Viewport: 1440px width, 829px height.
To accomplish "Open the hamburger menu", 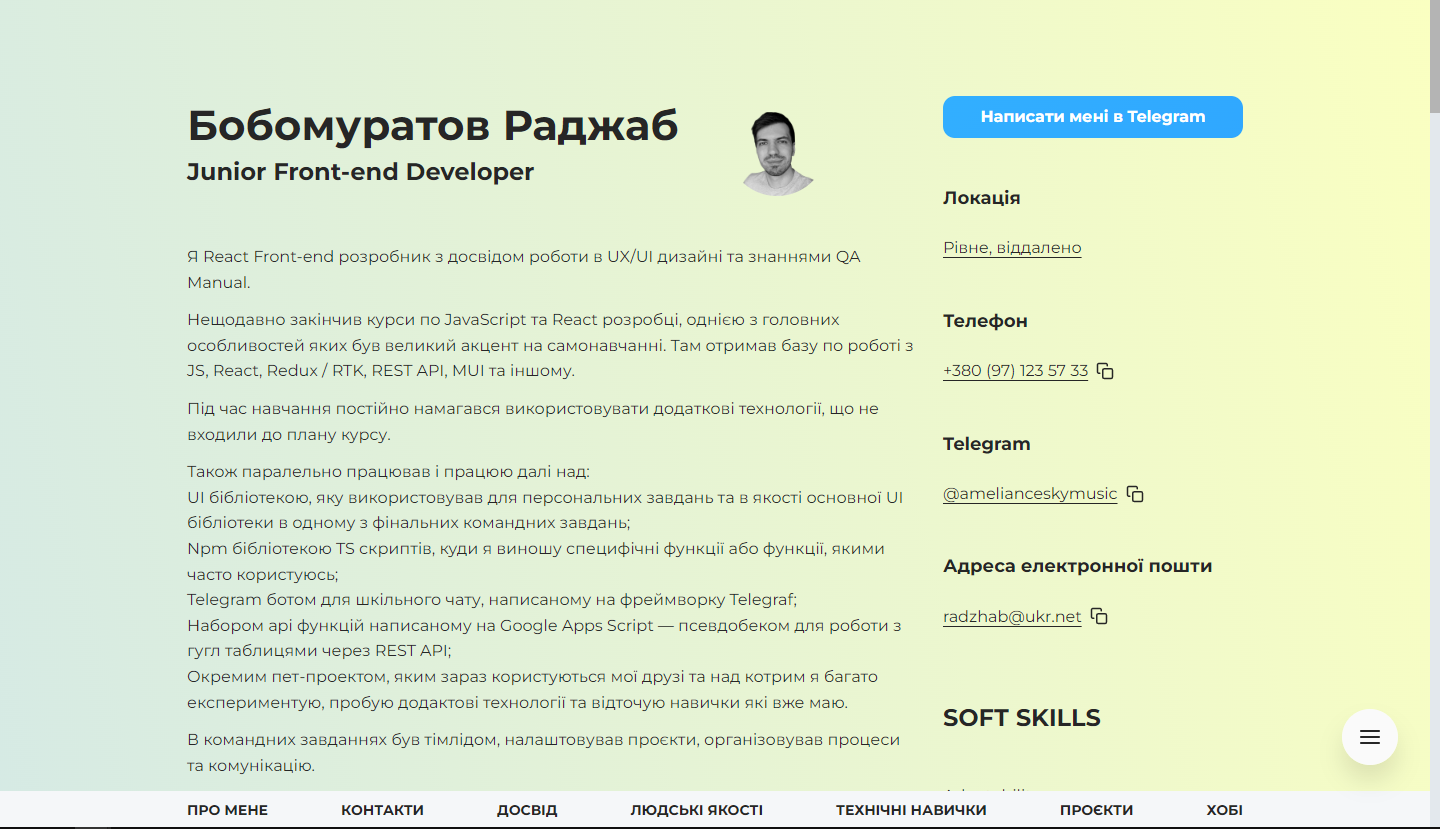I will point(1369,737).
